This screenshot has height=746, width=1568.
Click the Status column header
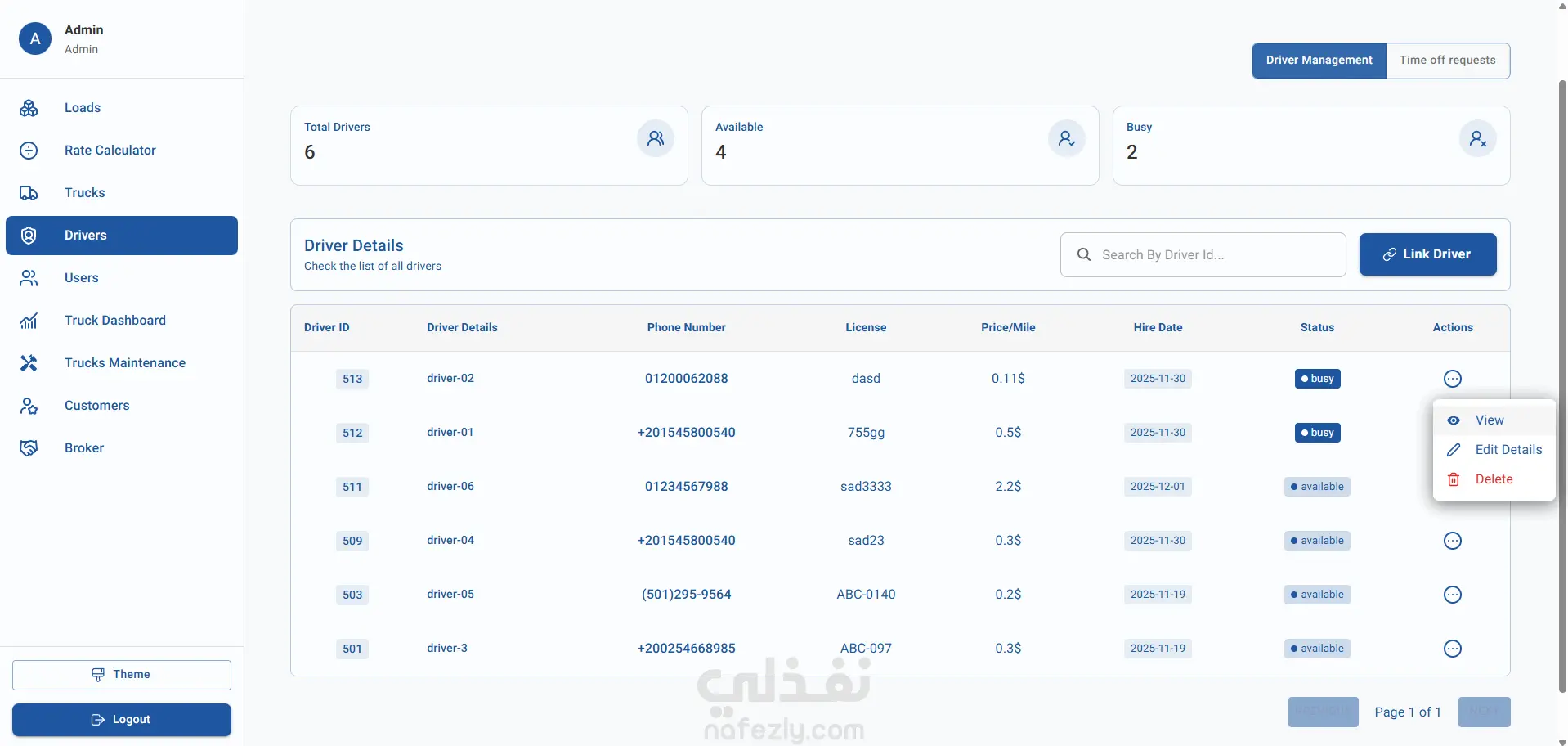click(x=1317, y=328)
